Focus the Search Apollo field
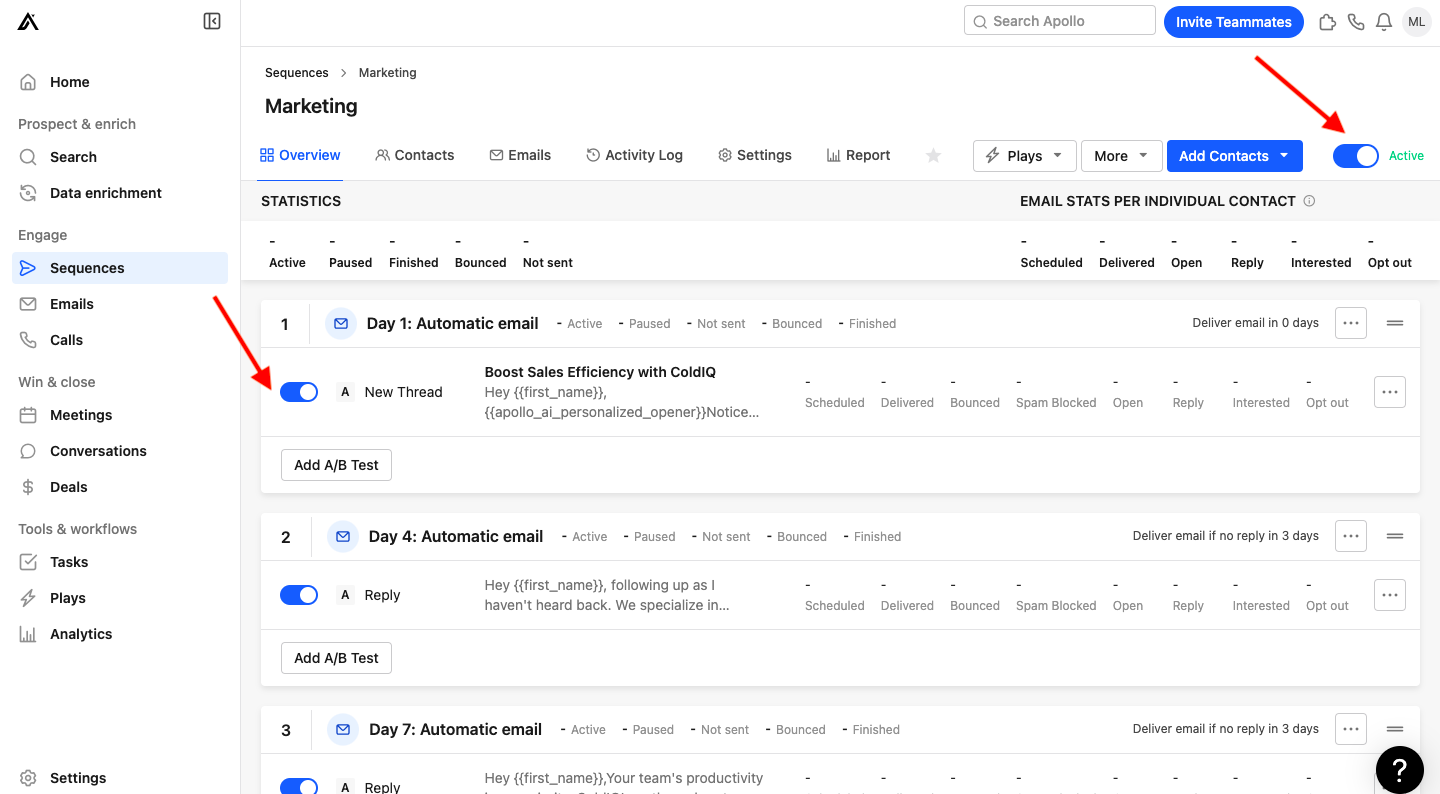This screenshot has width=1440, height=794. 1060,21
